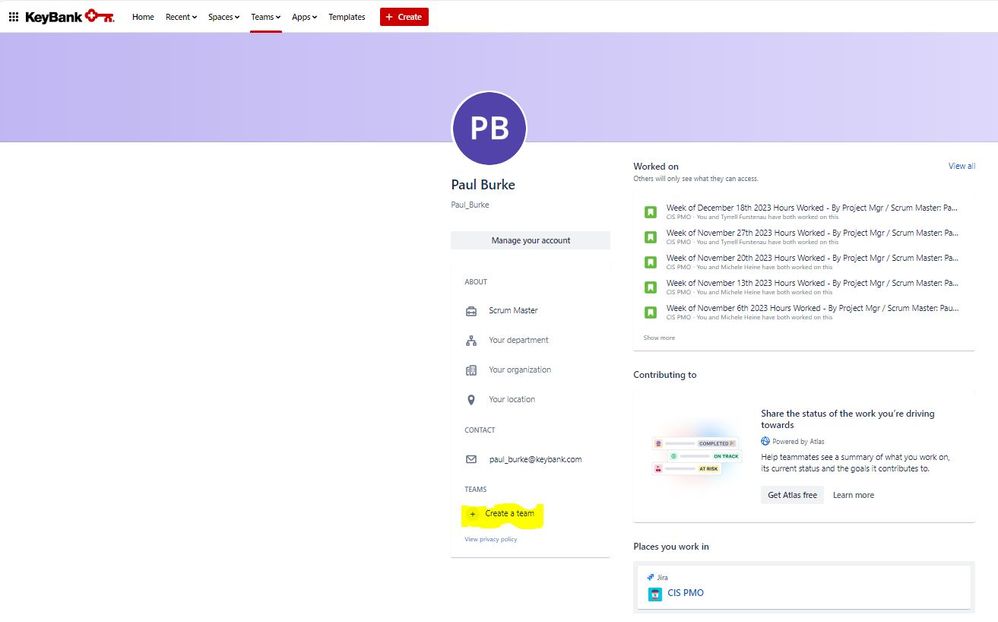The height and width of the screenshot is (622, 998).
Task: Click the department hierarchy icon
Action: point(471,341)
